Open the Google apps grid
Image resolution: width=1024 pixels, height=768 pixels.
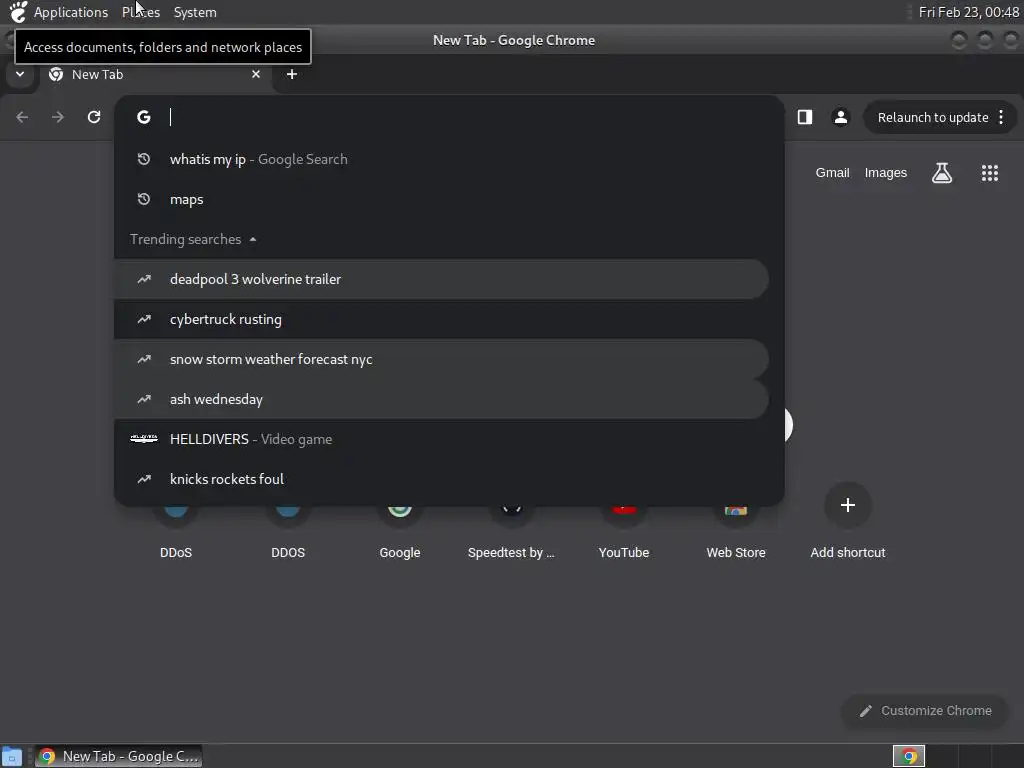(989, 173)
